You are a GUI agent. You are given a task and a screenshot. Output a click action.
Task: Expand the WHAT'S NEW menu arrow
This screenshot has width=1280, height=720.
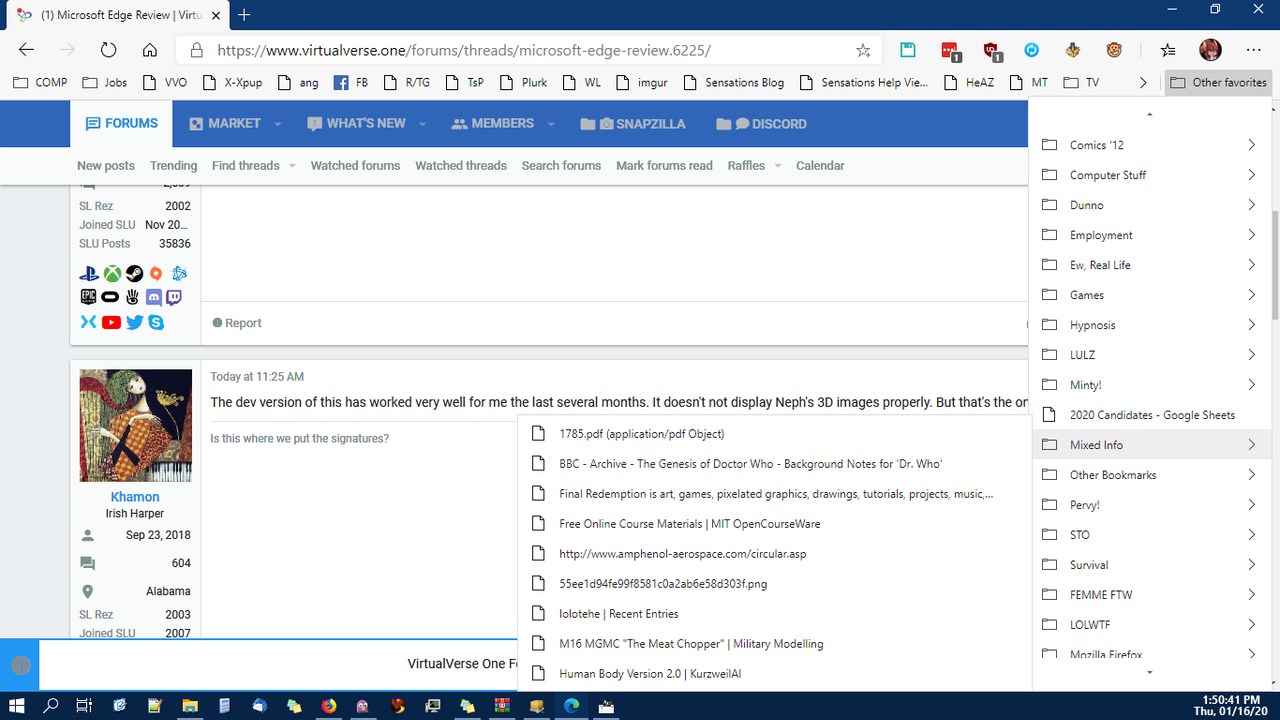tap(423, 124)
